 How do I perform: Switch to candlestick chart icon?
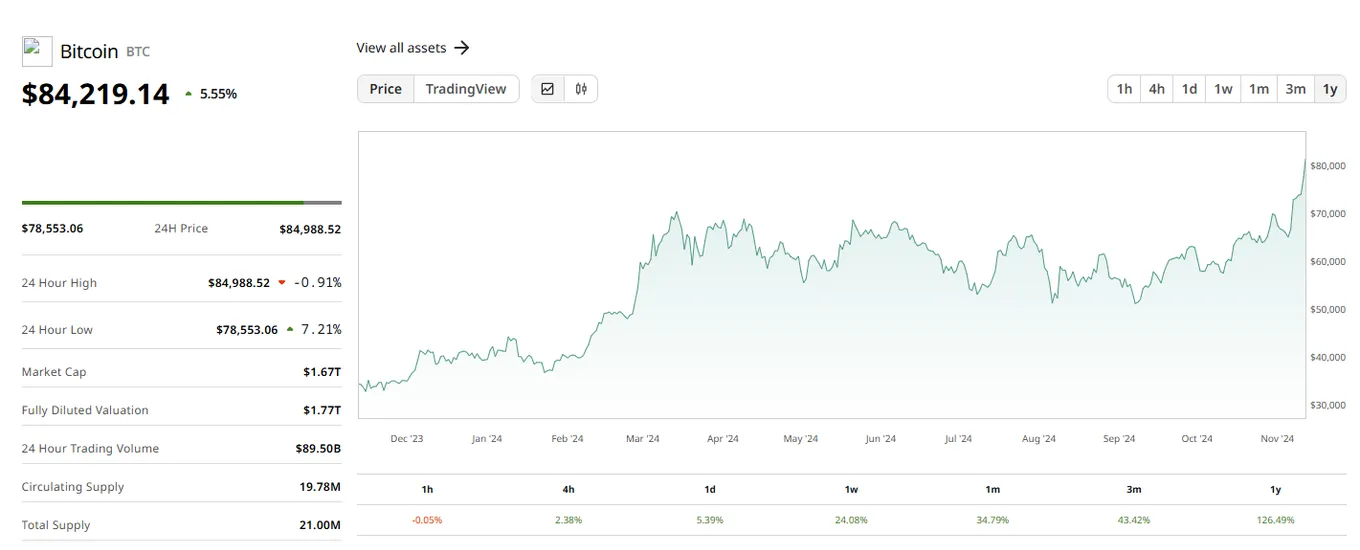coord(581,89)
